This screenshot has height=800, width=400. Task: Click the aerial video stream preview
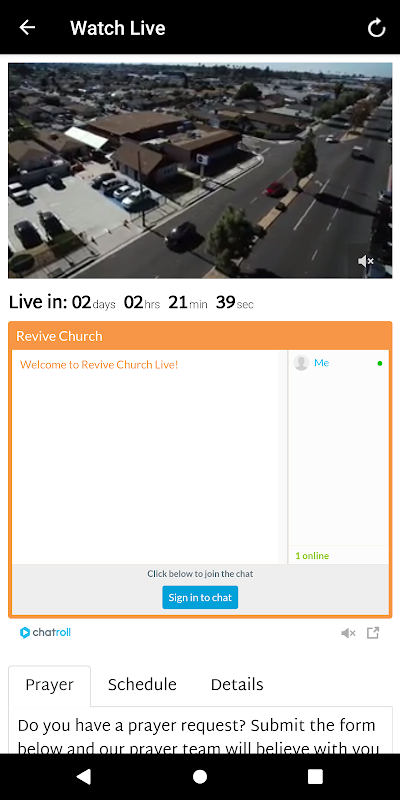(200, 170)
